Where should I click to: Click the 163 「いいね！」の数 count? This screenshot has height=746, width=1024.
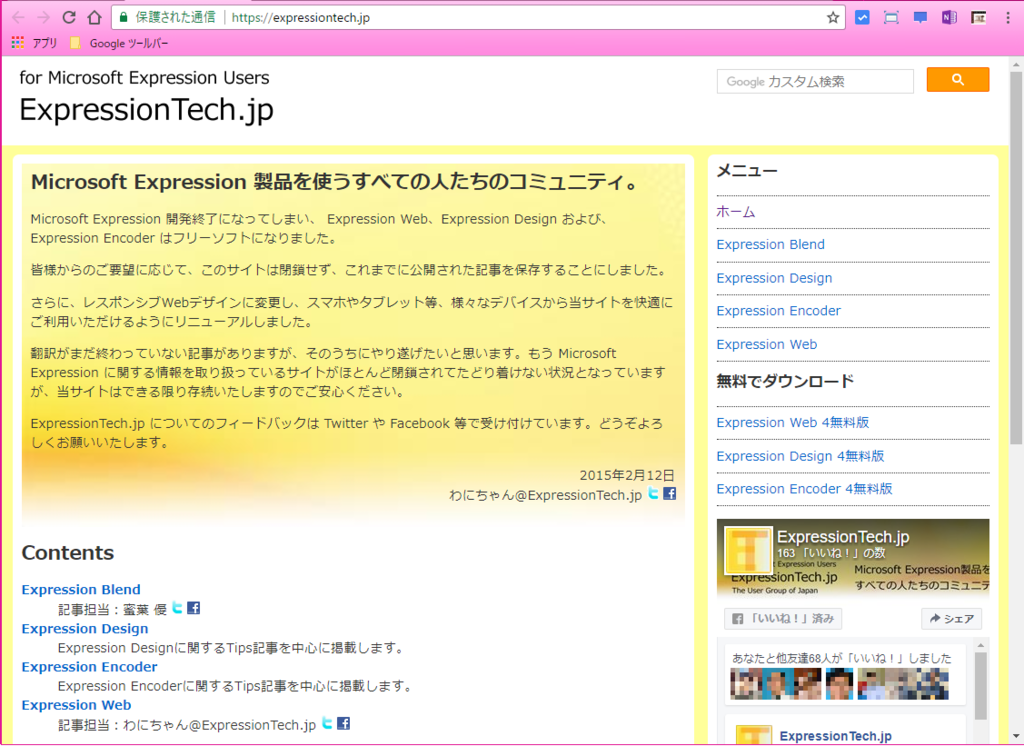[831, 553]
